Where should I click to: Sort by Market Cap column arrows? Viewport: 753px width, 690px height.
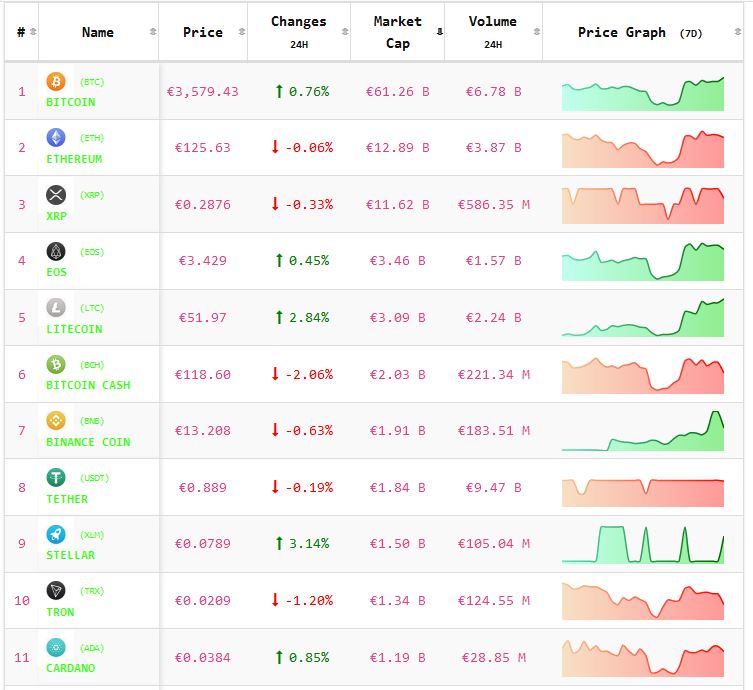(x=440, y=32)
